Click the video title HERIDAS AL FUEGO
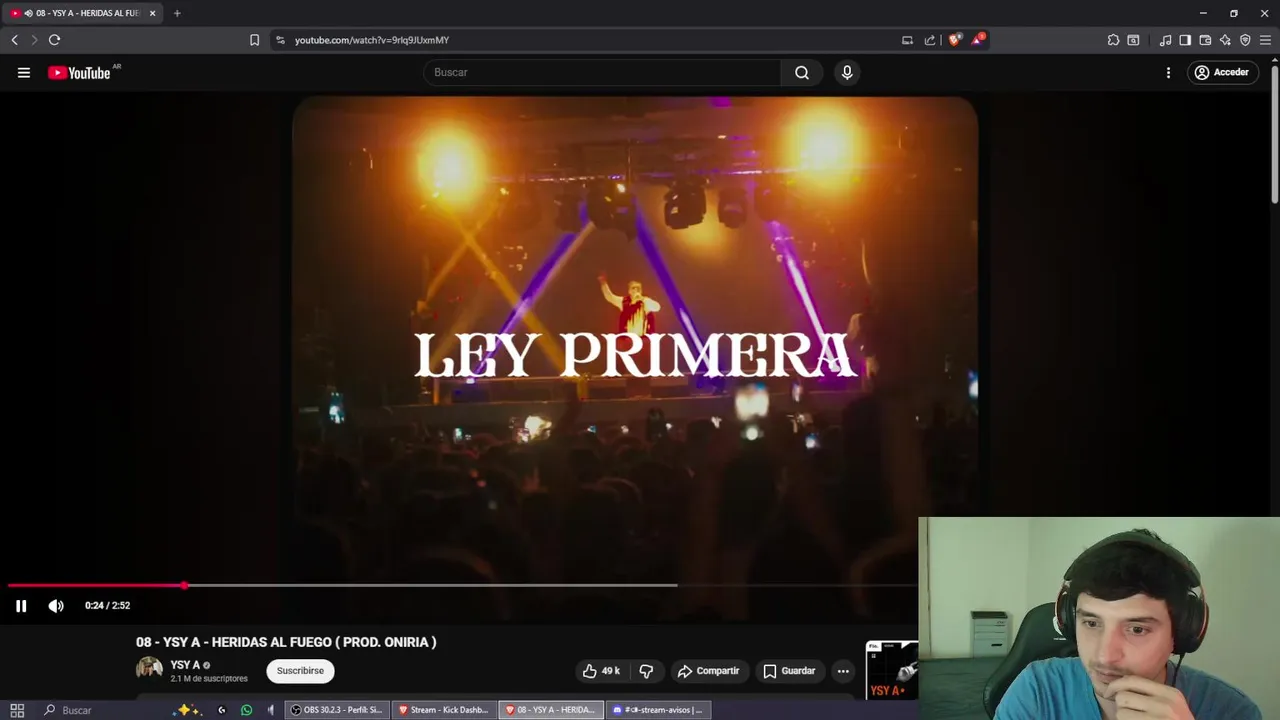This screenshot has width=1280, height=720. (286, 642)
